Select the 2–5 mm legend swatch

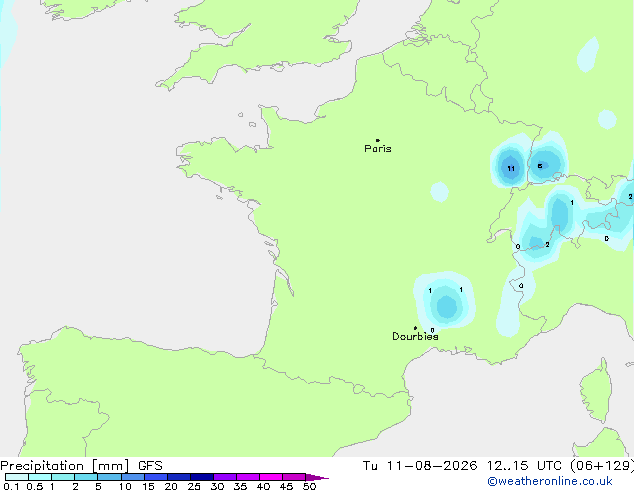pos(86,477)
